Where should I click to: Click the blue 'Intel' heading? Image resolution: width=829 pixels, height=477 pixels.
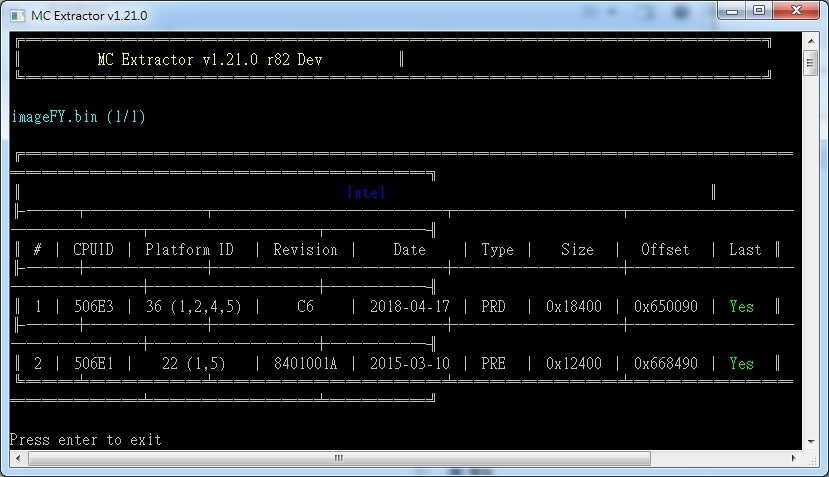[366, 192]
